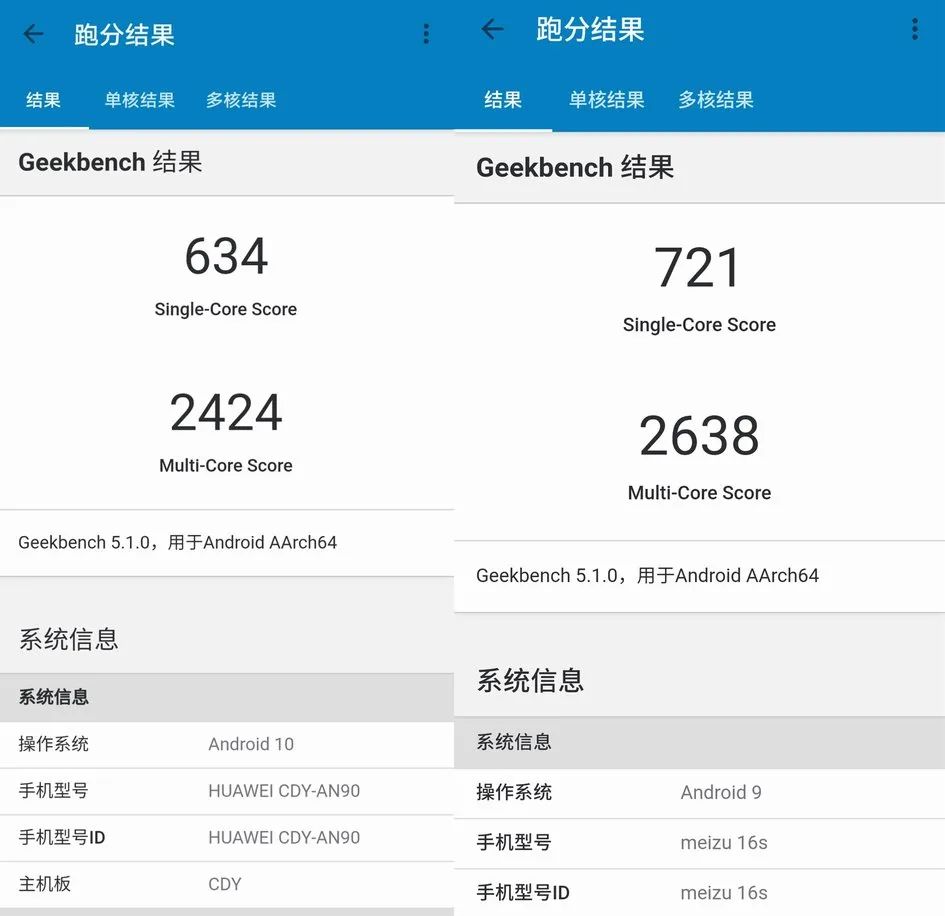Select the 结果 tab on the left screen

[43, 100]
